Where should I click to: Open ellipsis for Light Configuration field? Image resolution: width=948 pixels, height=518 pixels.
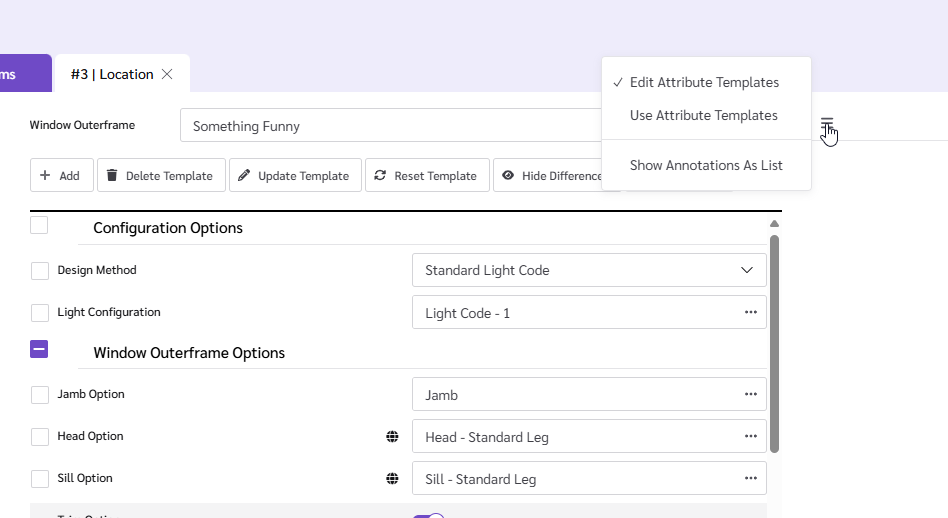coord(750,312)
